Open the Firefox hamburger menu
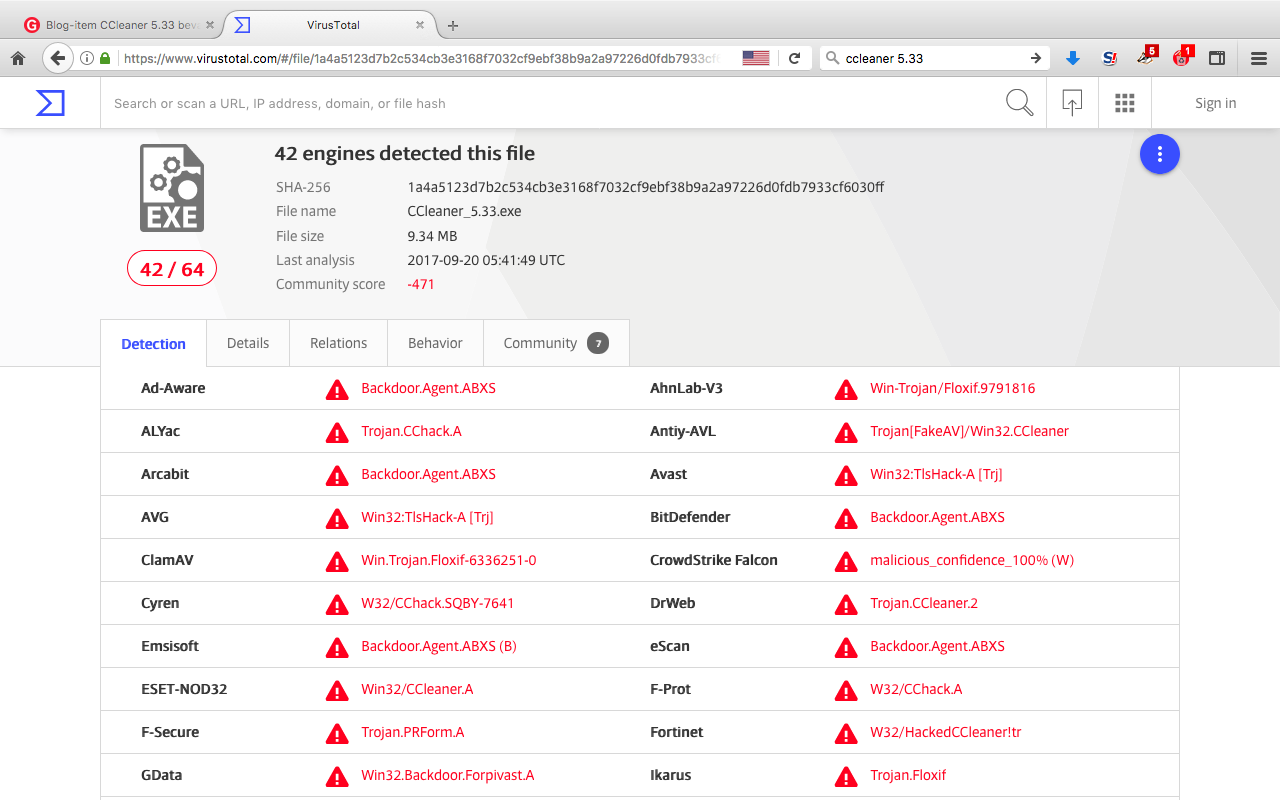 tap(1259, 58)
